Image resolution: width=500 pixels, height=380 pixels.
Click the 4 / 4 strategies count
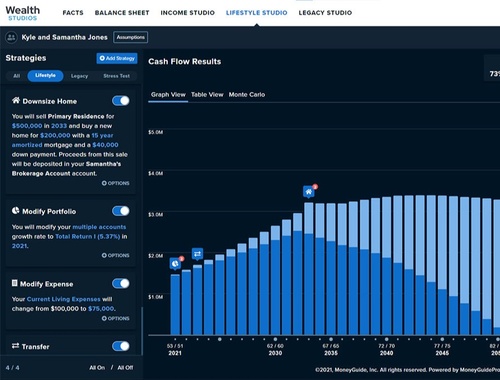12,368
